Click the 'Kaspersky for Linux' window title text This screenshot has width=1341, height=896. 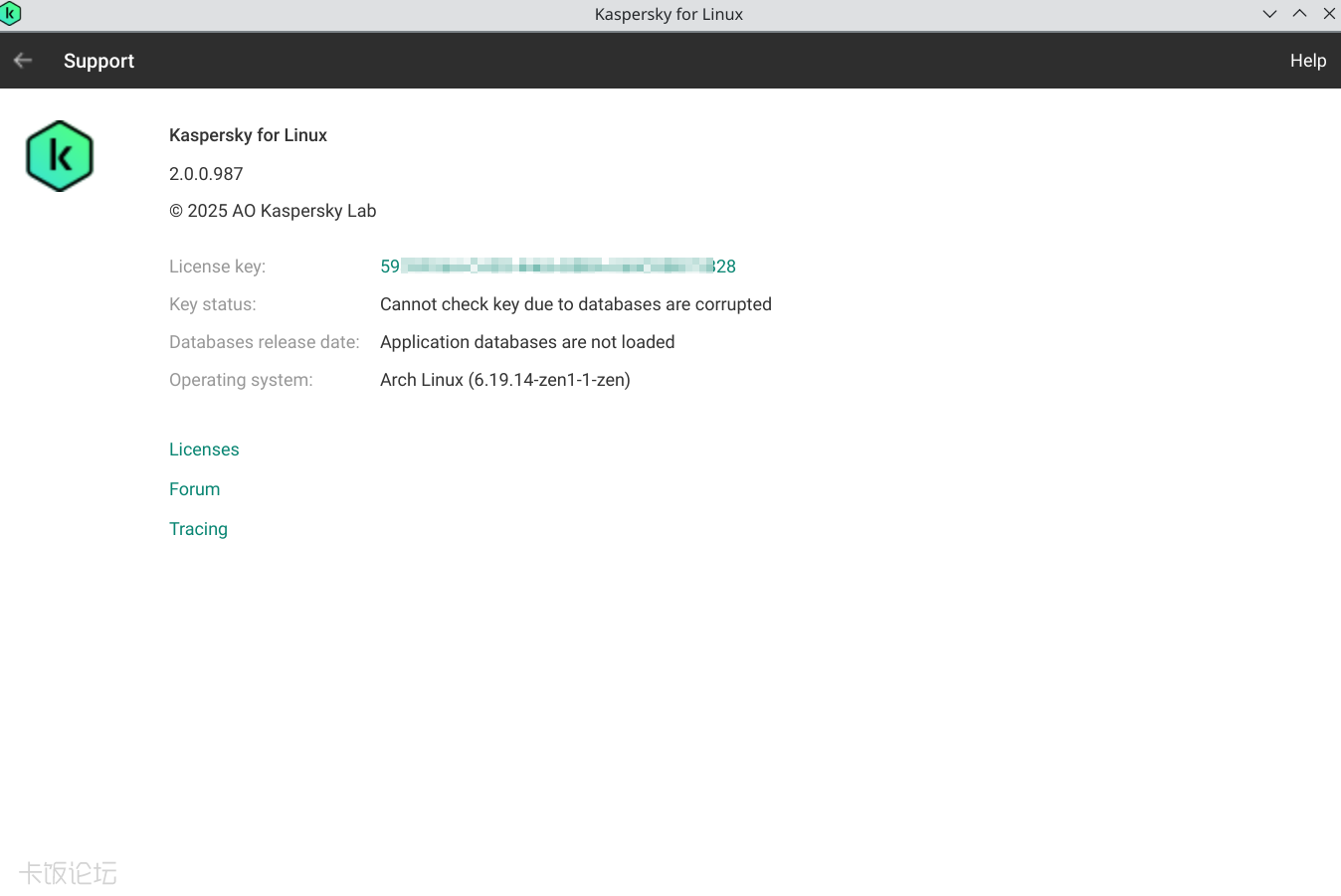point(669,14)
